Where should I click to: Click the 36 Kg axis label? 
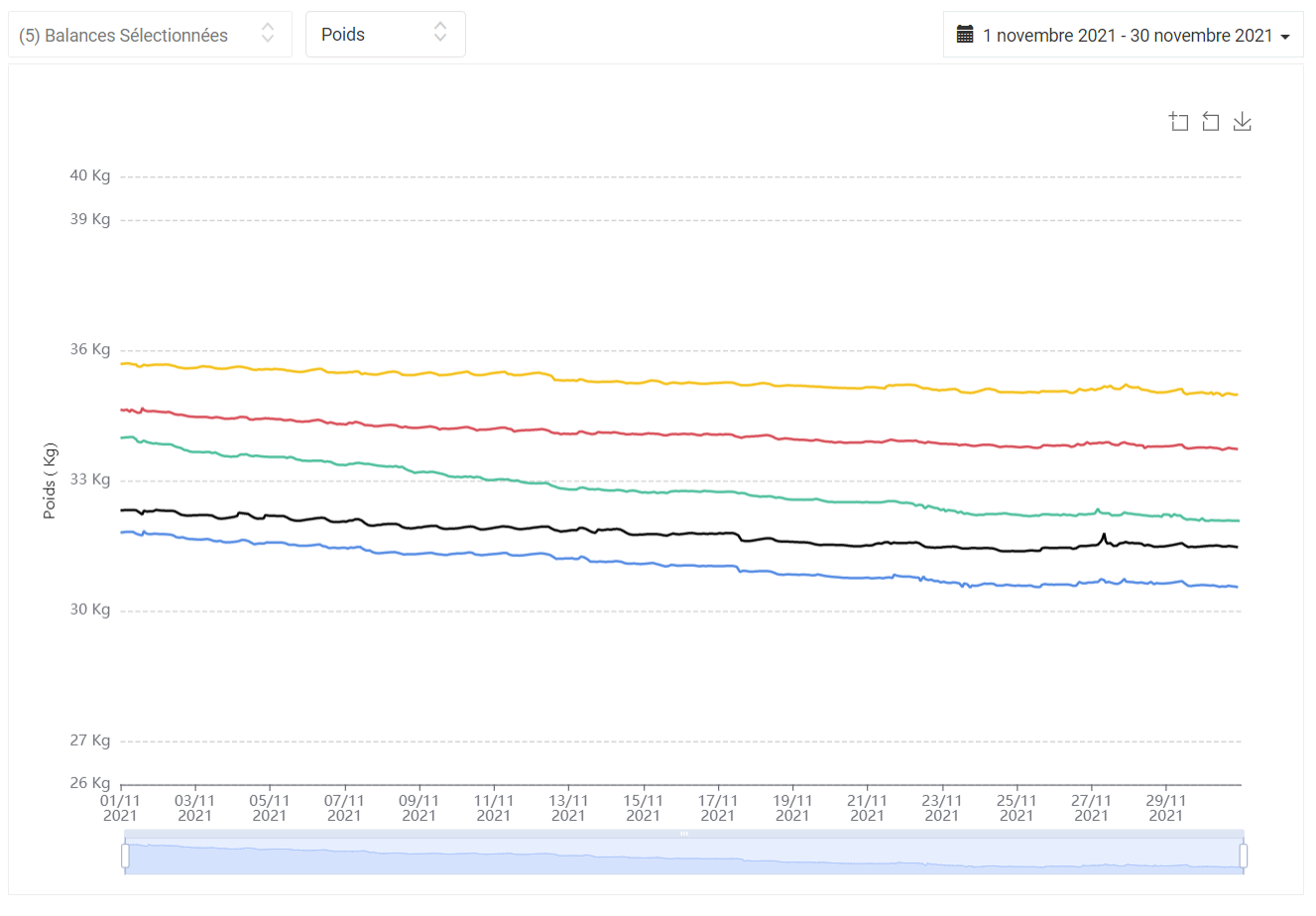(x=89, y=350)
